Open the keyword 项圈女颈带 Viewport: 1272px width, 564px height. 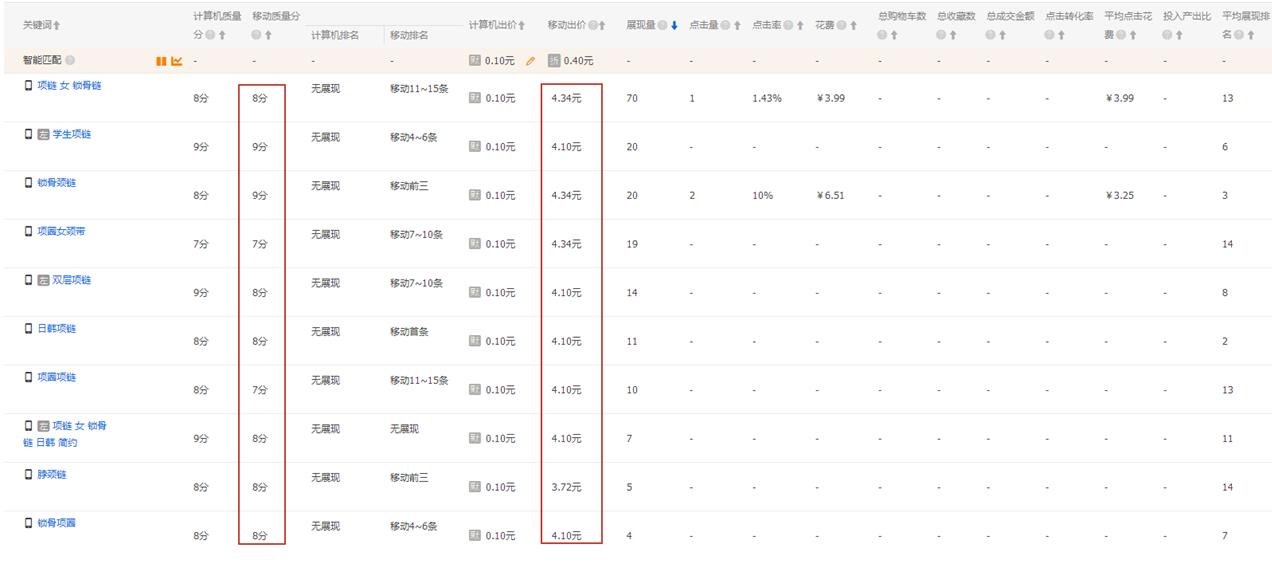pyautogui.click(x=61, y=231)
